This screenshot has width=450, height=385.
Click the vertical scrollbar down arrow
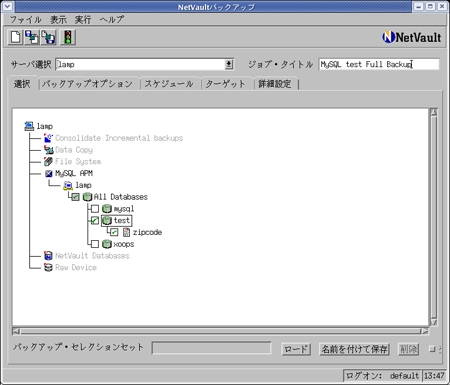pos(434,322)
